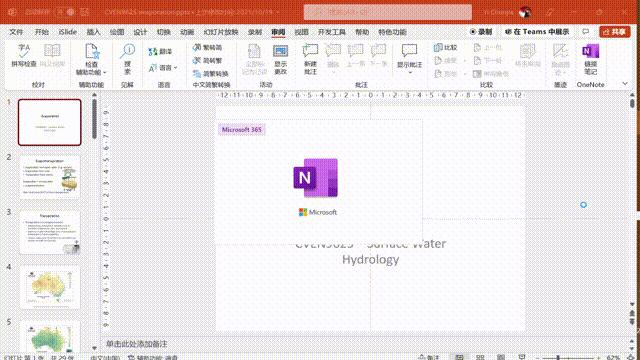Select slide 4 Australia map thumbnail

(50, 287)
